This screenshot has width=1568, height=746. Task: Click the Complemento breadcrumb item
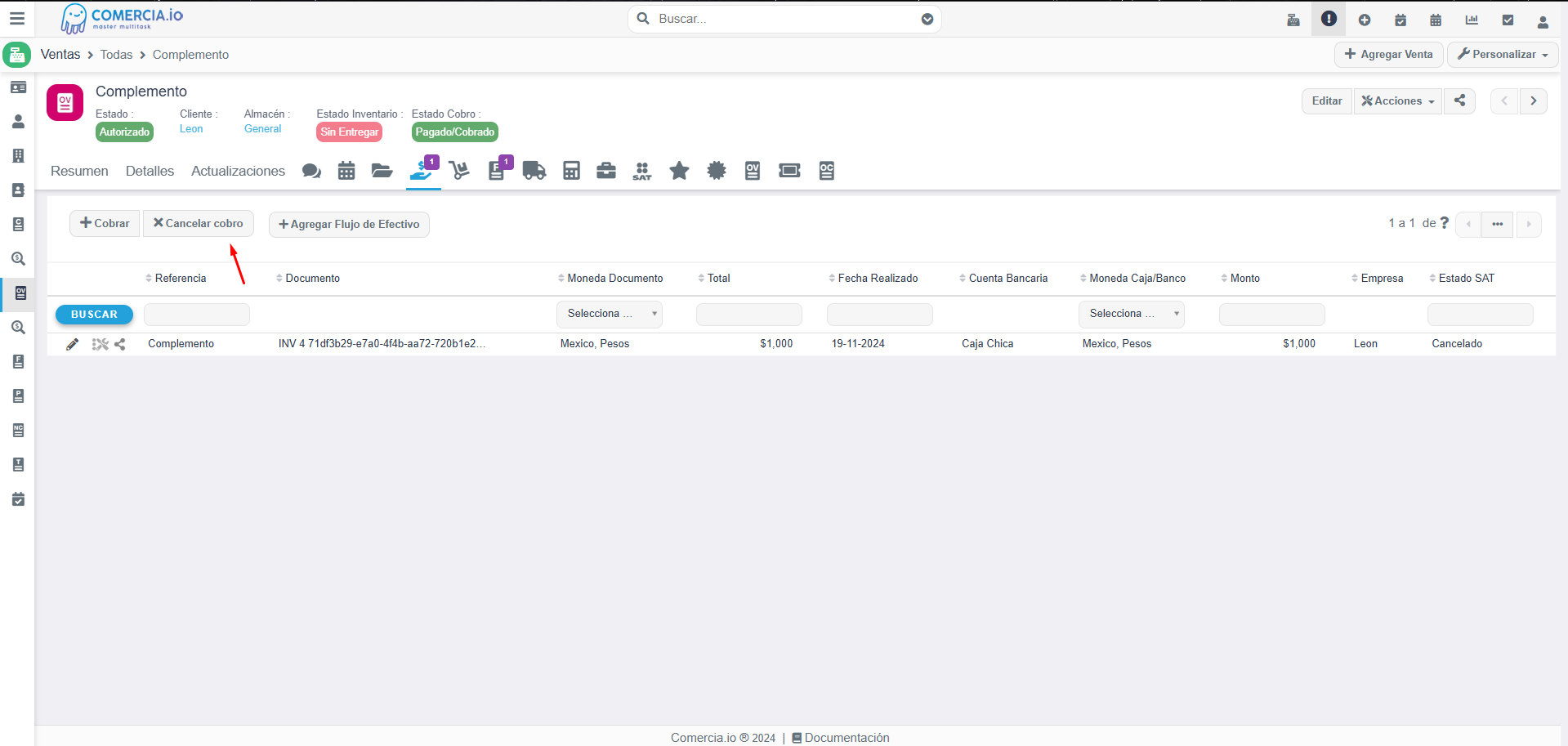tap(190, 55)
